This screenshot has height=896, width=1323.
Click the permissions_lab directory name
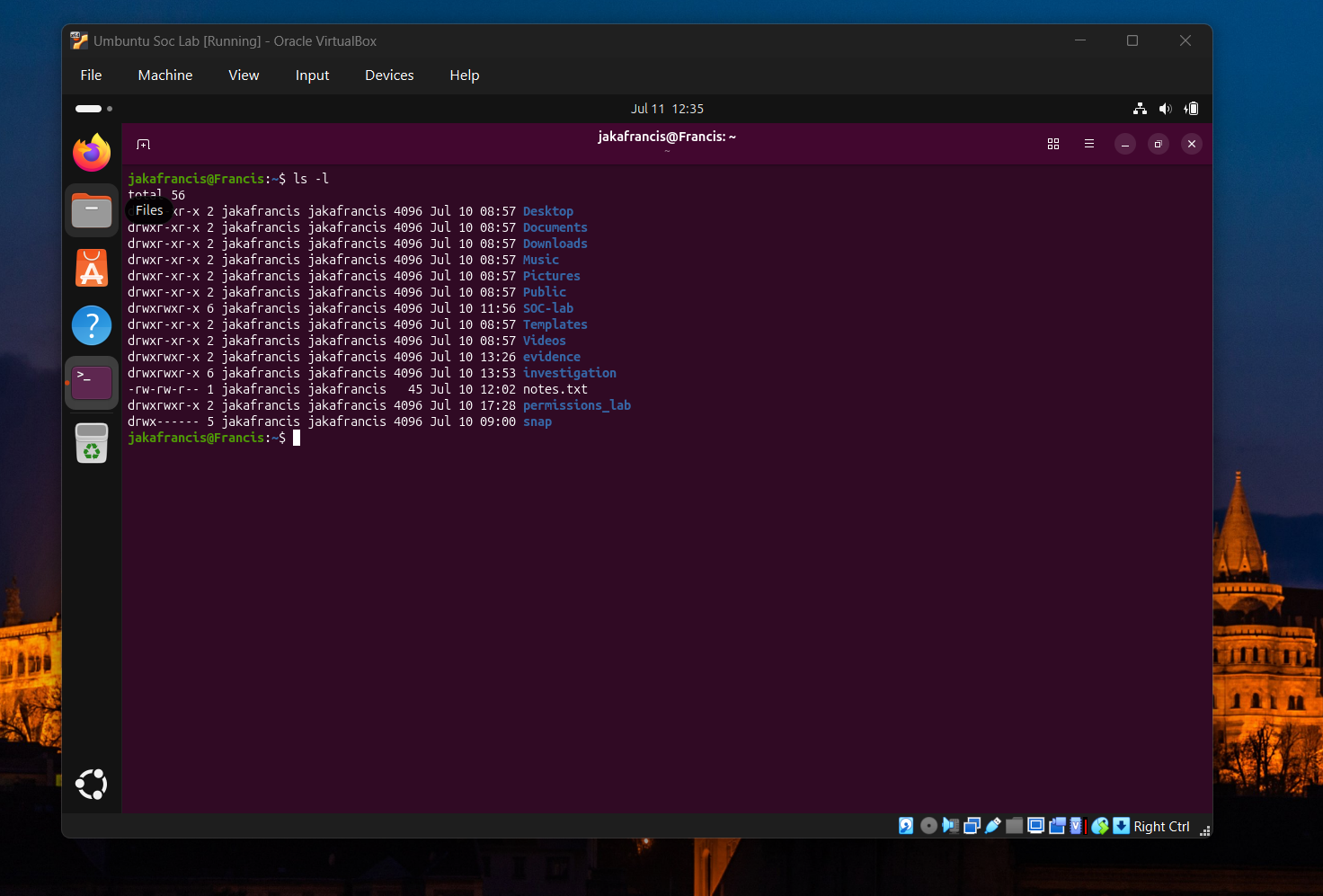click(577, 405)
